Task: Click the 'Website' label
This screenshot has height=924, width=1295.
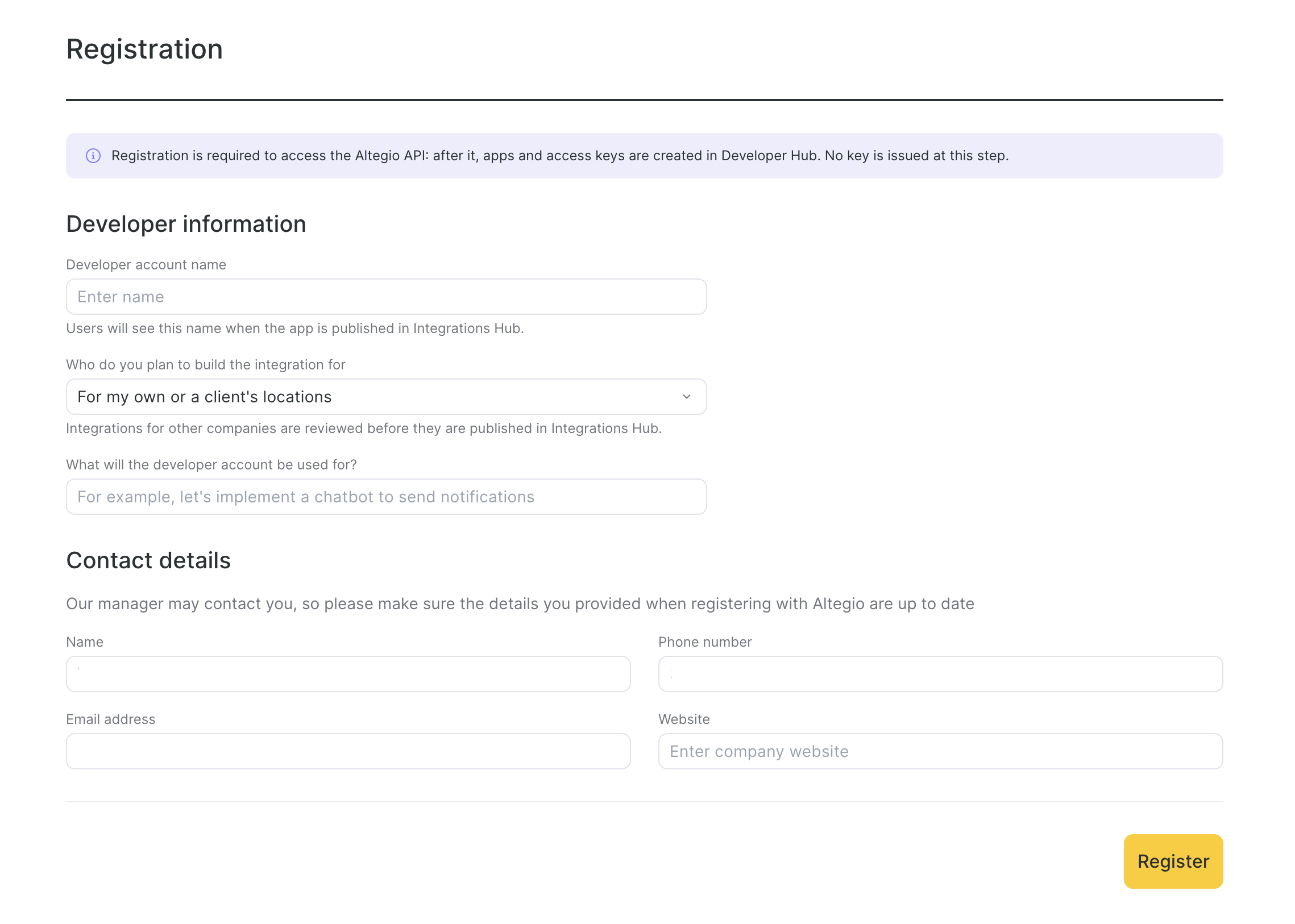Action: 684,721
